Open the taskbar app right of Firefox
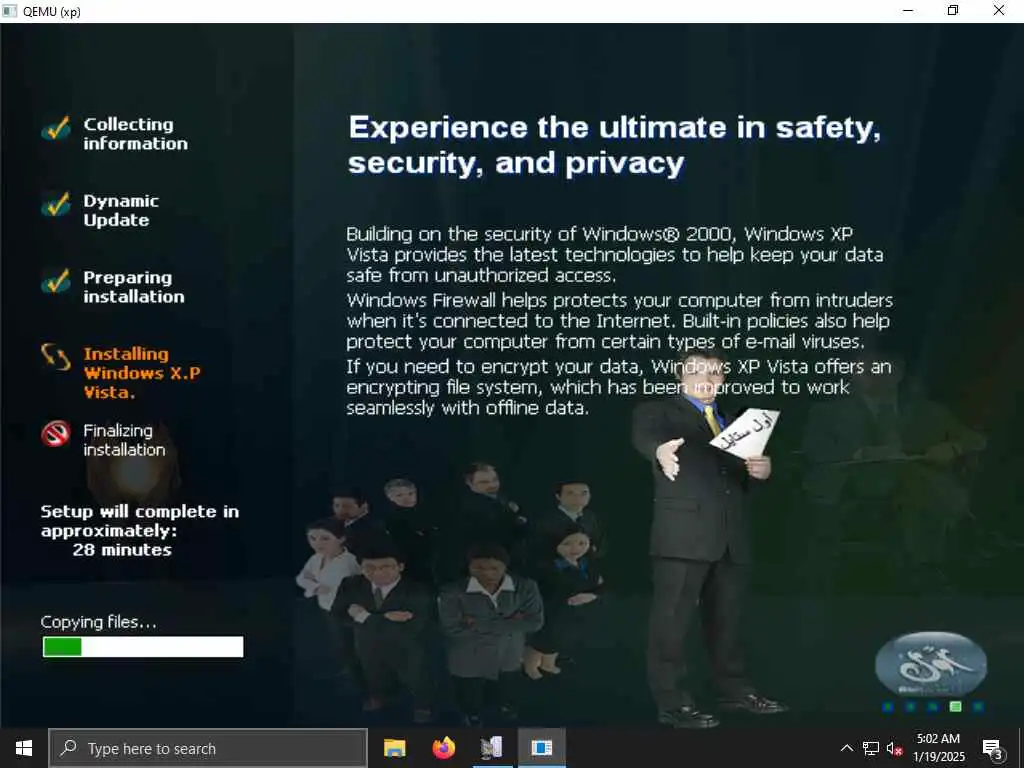Image resolution: width=1024 pixels, height=768 pixels. coord(492,748)
